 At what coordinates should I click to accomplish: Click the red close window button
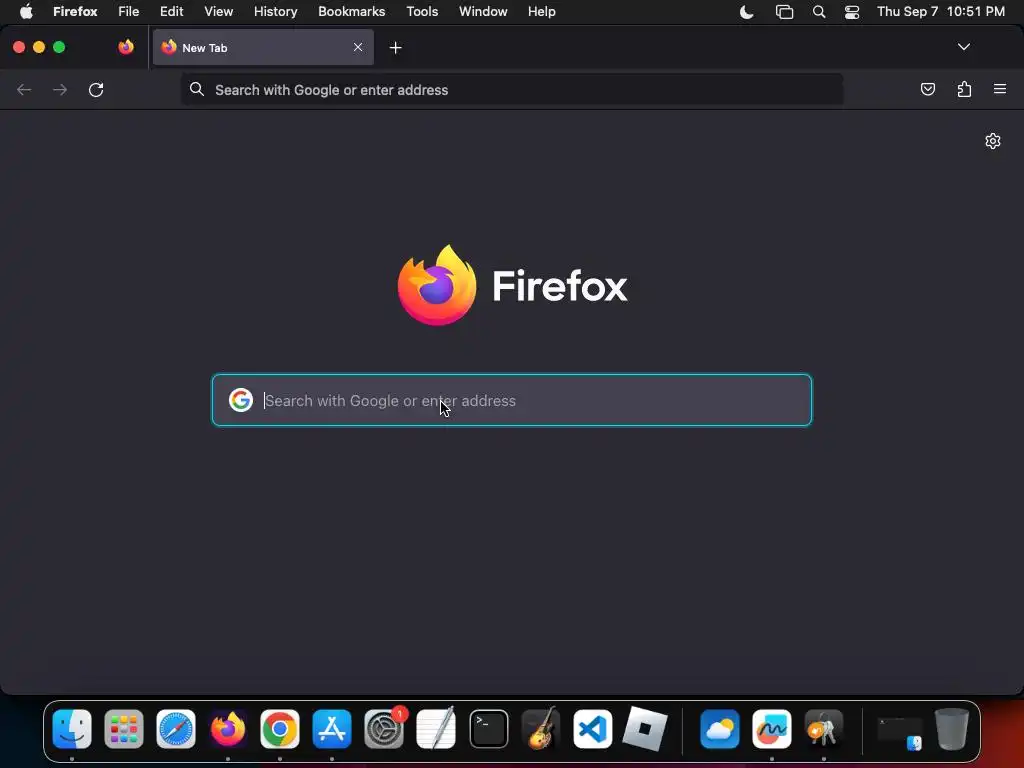19,47
